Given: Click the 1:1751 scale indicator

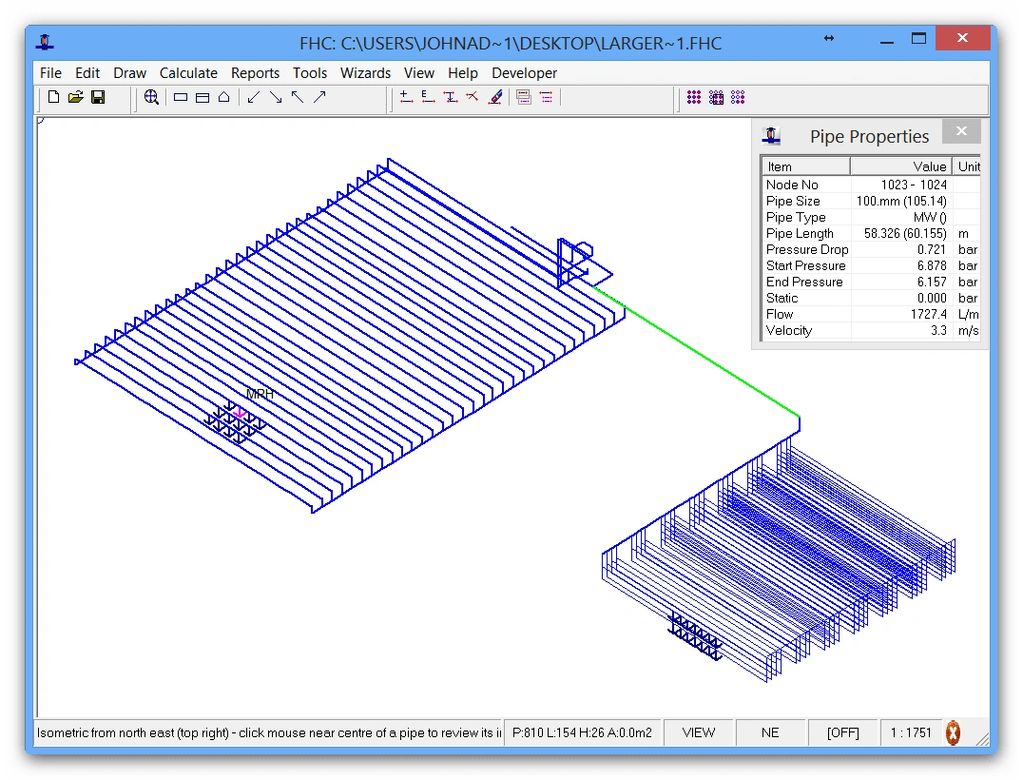Looking at the screenshot, I should (910, 732).
